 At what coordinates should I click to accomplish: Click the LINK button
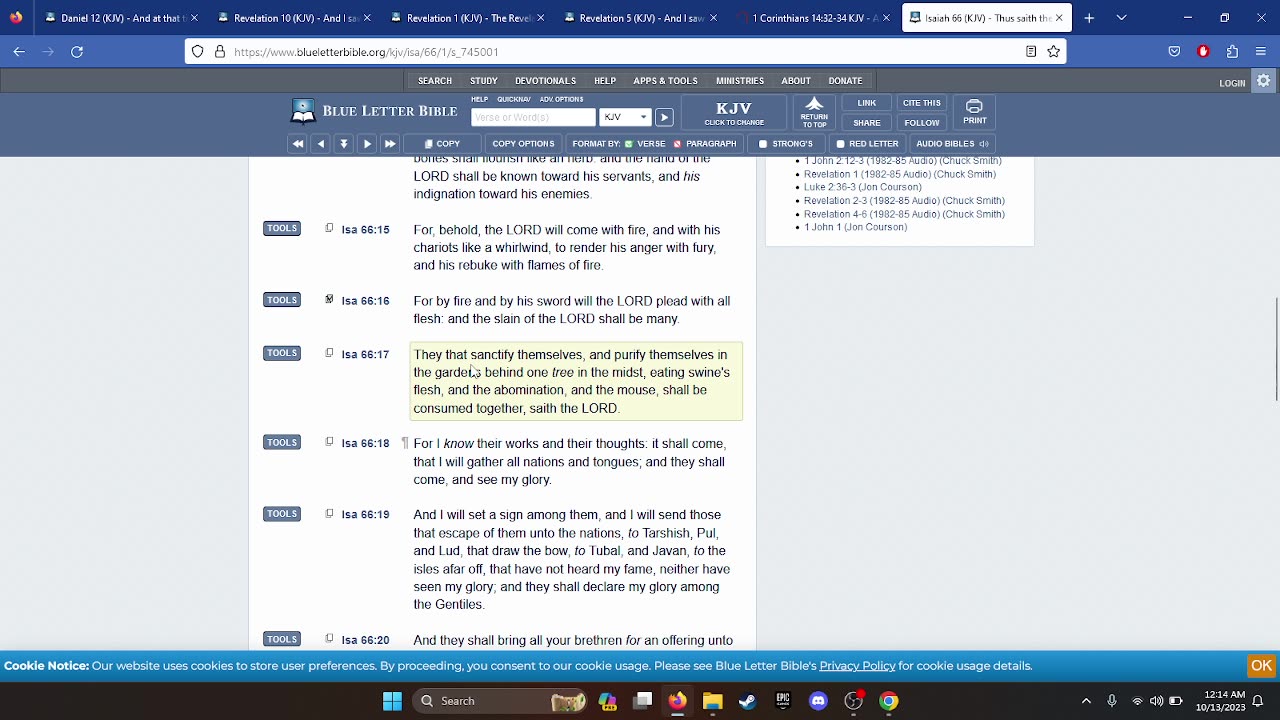867,103
